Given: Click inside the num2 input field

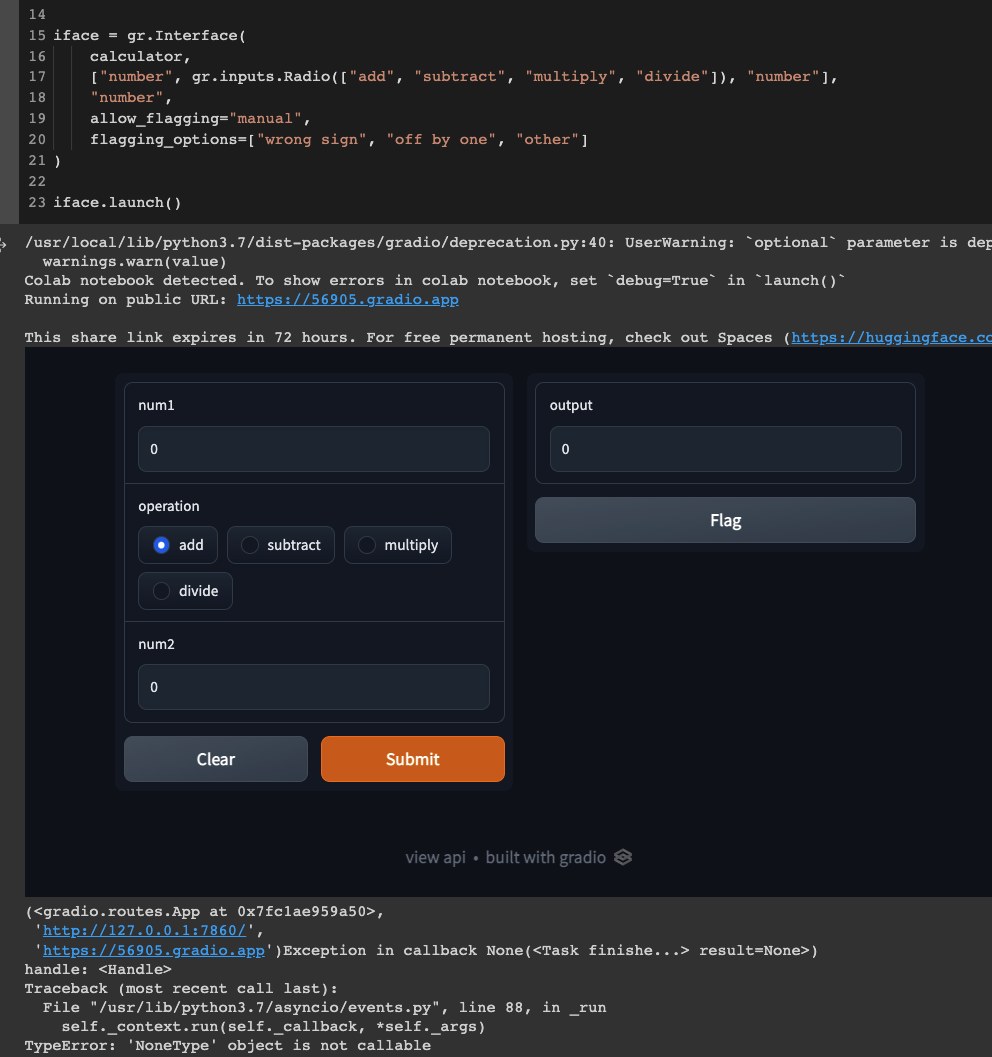Looking at the screenshot, I should coord(313,687).
